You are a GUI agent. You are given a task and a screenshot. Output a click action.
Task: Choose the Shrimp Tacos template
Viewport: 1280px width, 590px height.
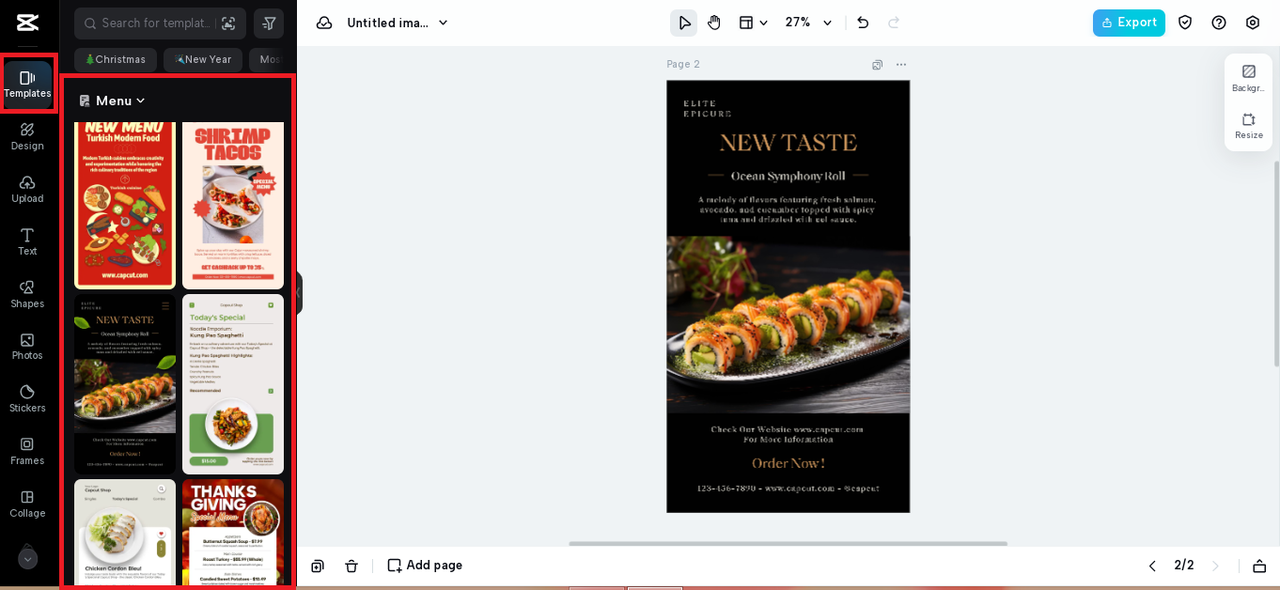pyautogui.click(x=233, y=203)
